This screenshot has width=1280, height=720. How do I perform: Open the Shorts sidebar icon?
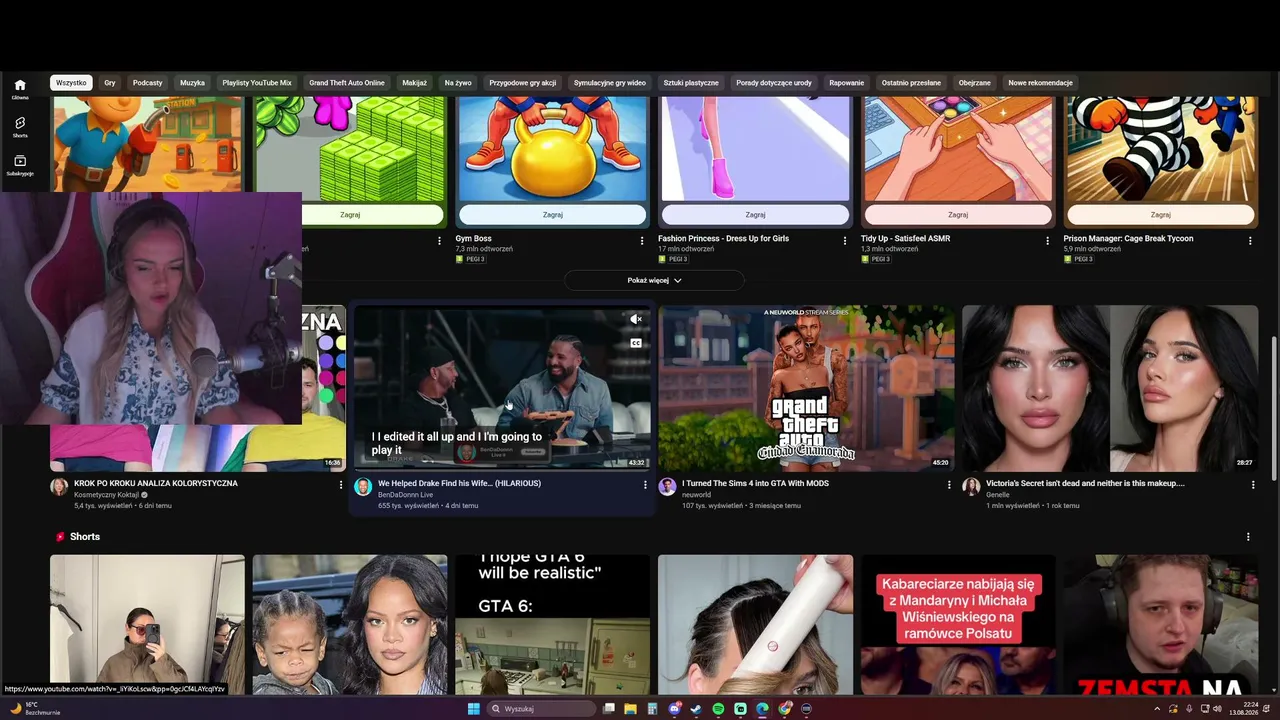pos(20,127)
